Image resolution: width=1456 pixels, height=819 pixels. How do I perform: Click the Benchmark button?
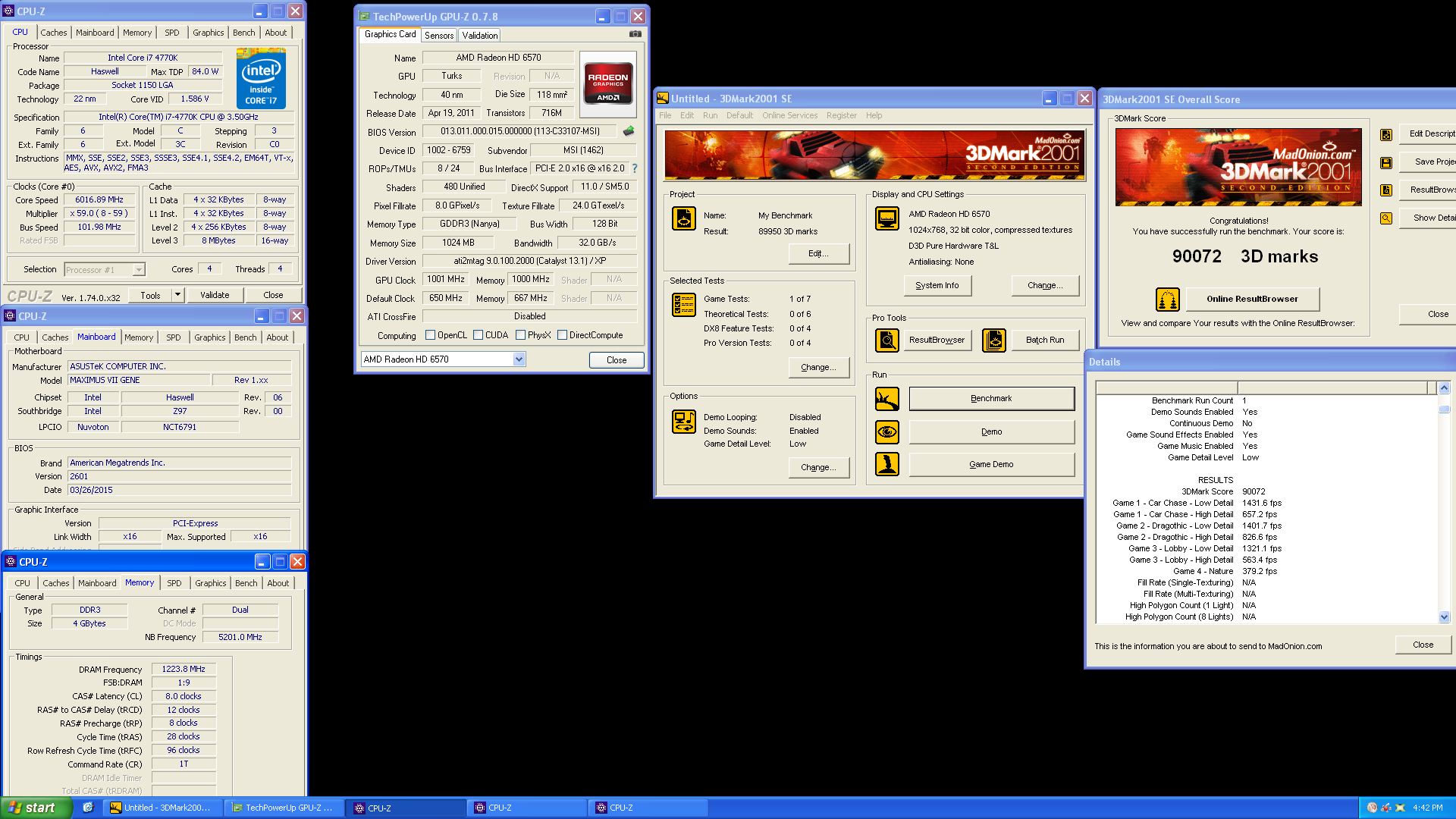(991, 399)
